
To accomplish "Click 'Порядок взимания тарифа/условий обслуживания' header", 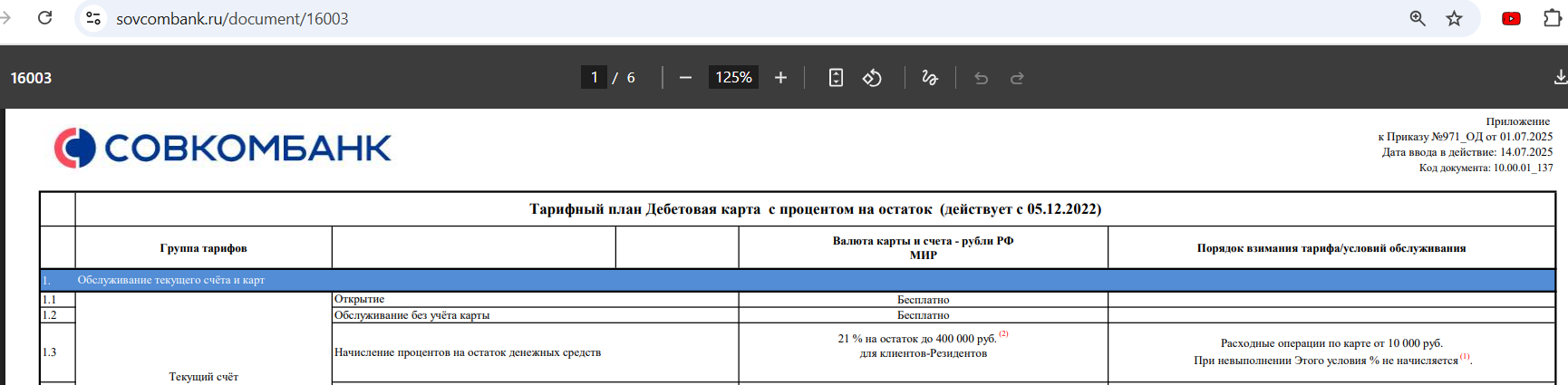I will click(x=1331, y=248).
